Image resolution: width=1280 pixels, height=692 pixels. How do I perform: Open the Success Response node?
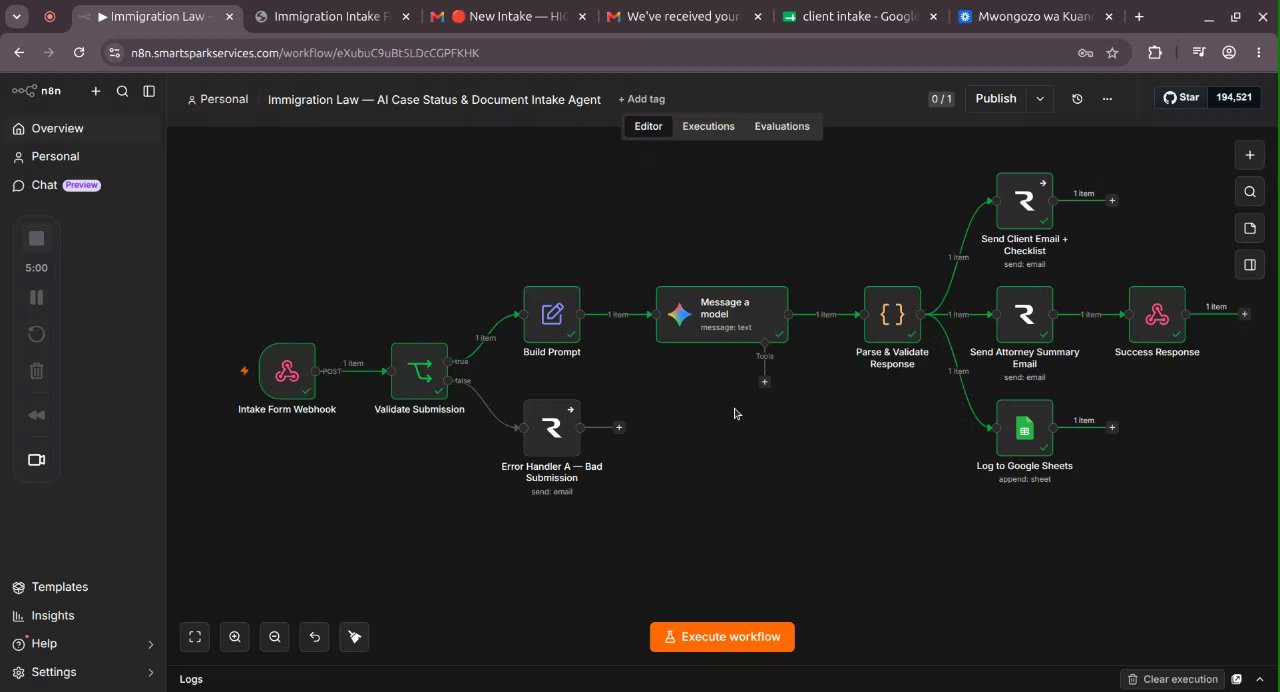(x=1157, y=314)
